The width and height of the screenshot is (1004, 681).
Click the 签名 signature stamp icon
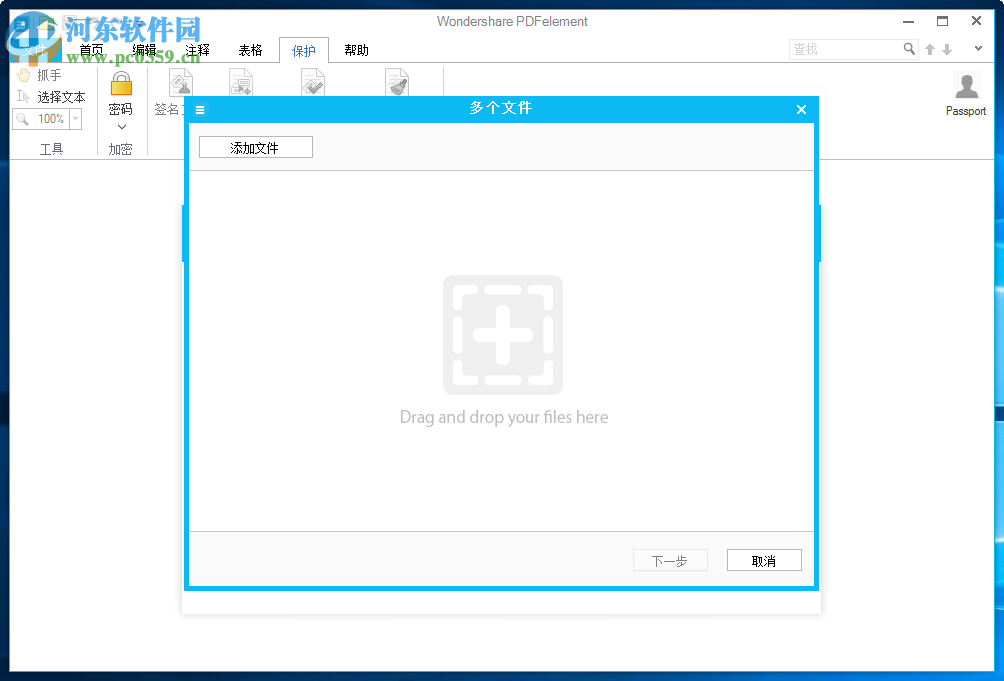181,82
